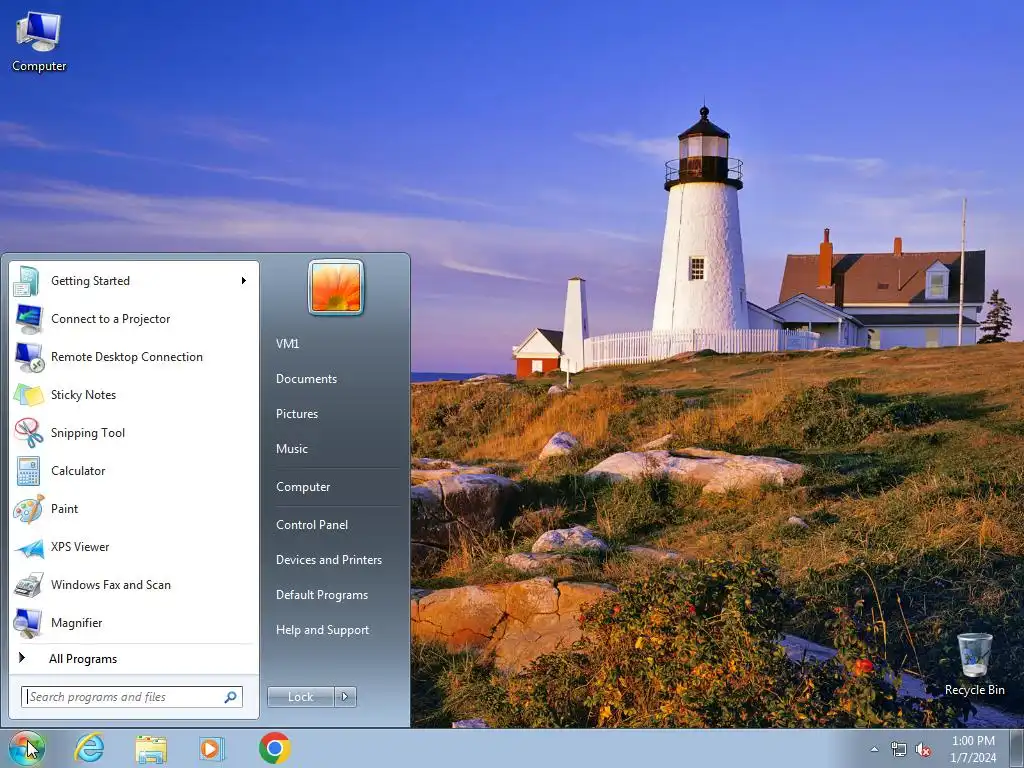Click the Connect to a Projector icon
This screenshot has height=768, width=1024.
tap(29, 319)
